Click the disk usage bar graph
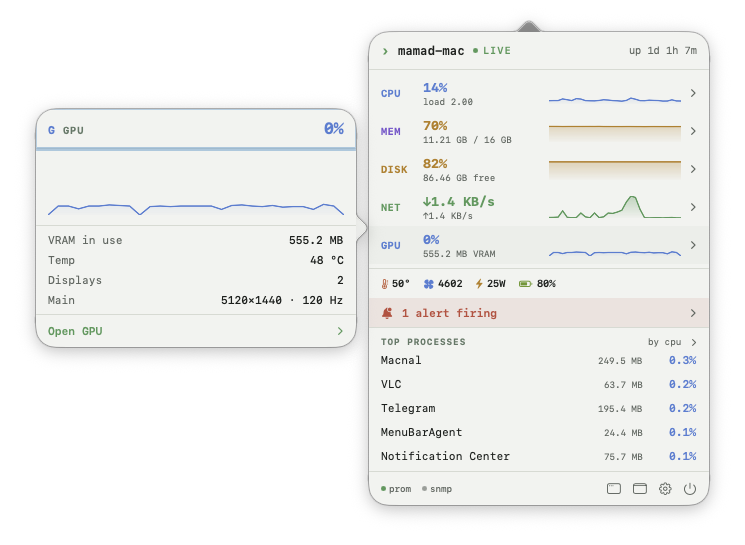Image resolution: width=745 pixels, height=545 pixels. pyautogui.click(x=615, y=170)
